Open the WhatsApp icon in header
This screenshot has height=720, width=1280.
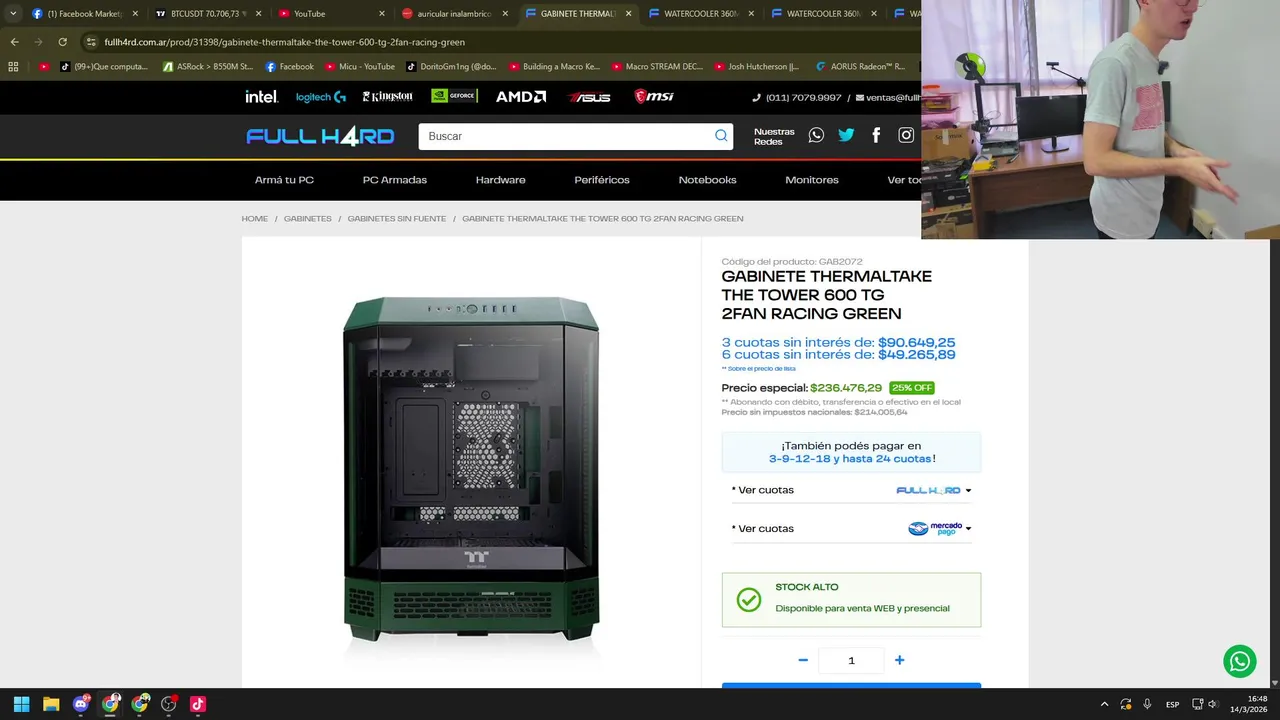pyautogui.click(x=816, y=135)
